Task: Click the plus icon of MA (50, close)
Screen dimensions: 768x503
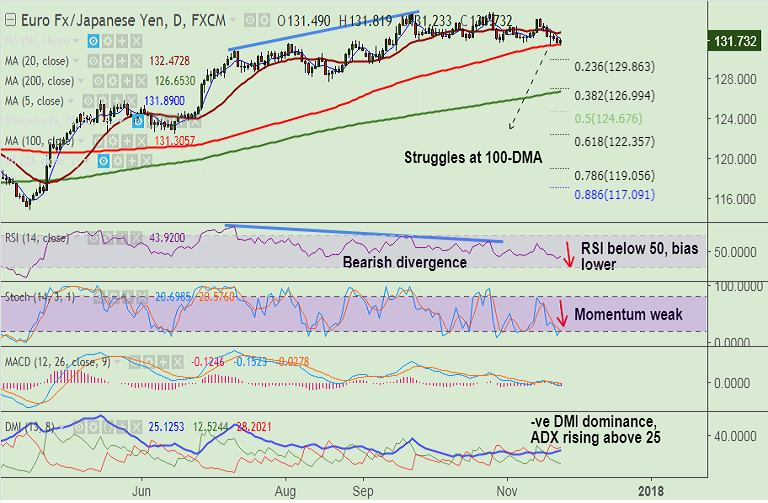Action: coord(122,41)
